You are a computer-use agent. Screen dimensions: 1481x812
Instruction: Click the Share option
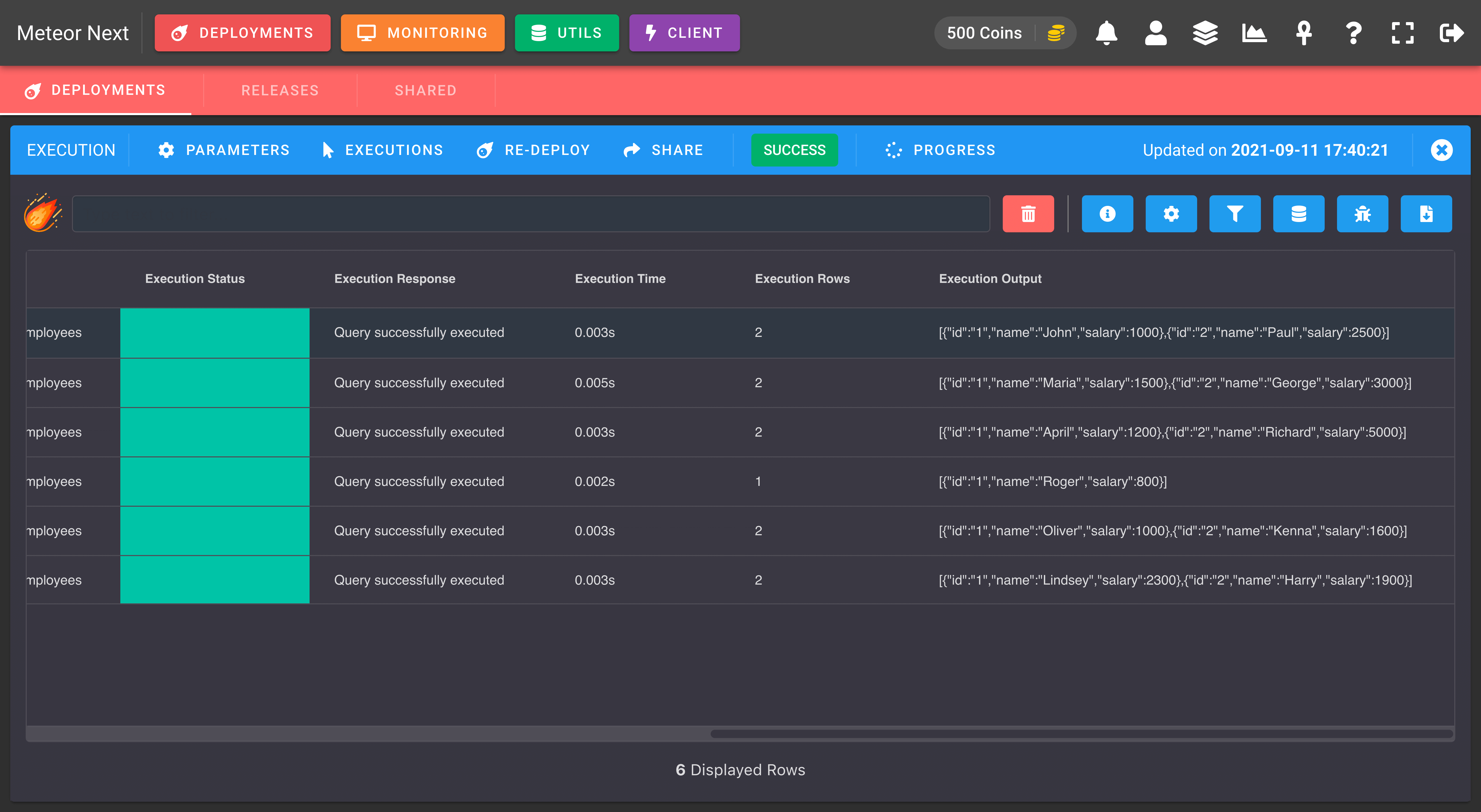tap(663, 150)
